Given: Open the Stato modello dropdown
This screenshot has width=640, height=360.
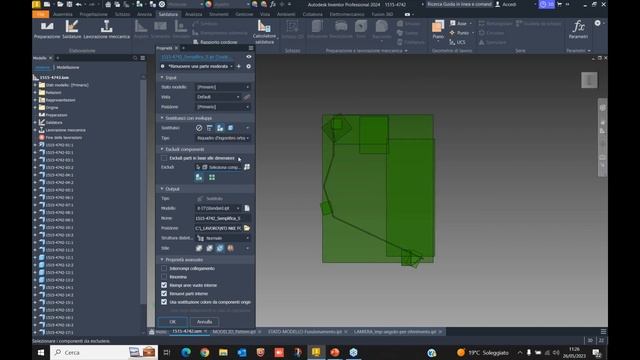Looking at the screenshot, I should [223, 87].
